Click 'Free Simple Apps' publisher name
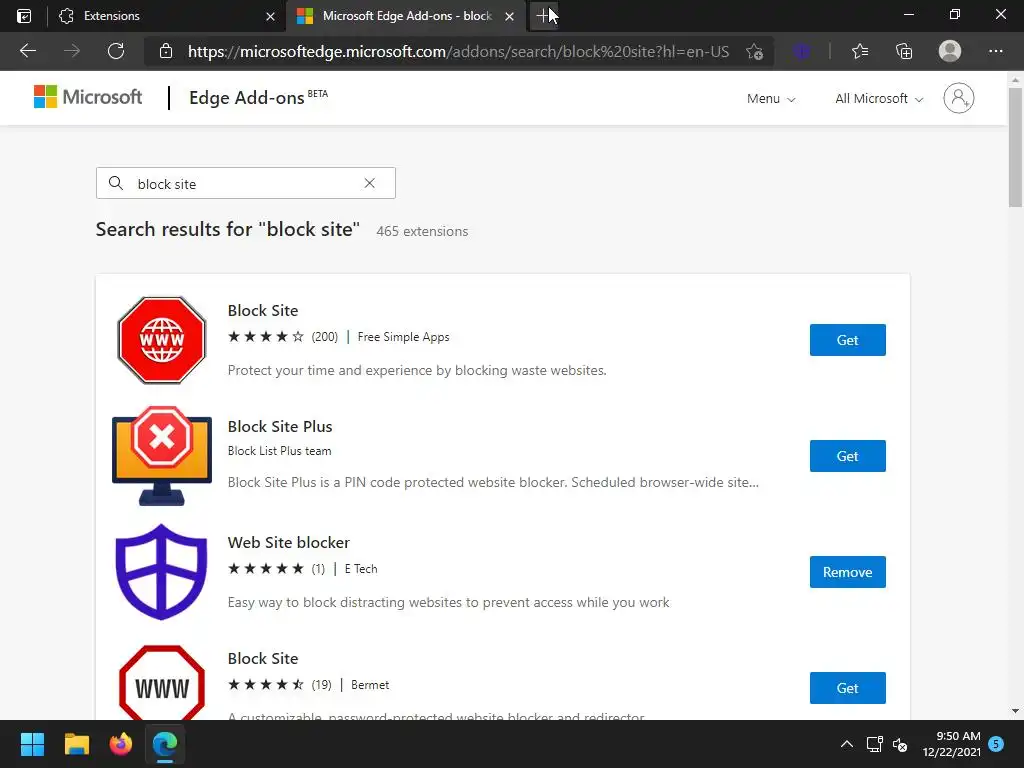Image resolution: width=1024 pixels, height=768 pixels. [x=403, y=337]
